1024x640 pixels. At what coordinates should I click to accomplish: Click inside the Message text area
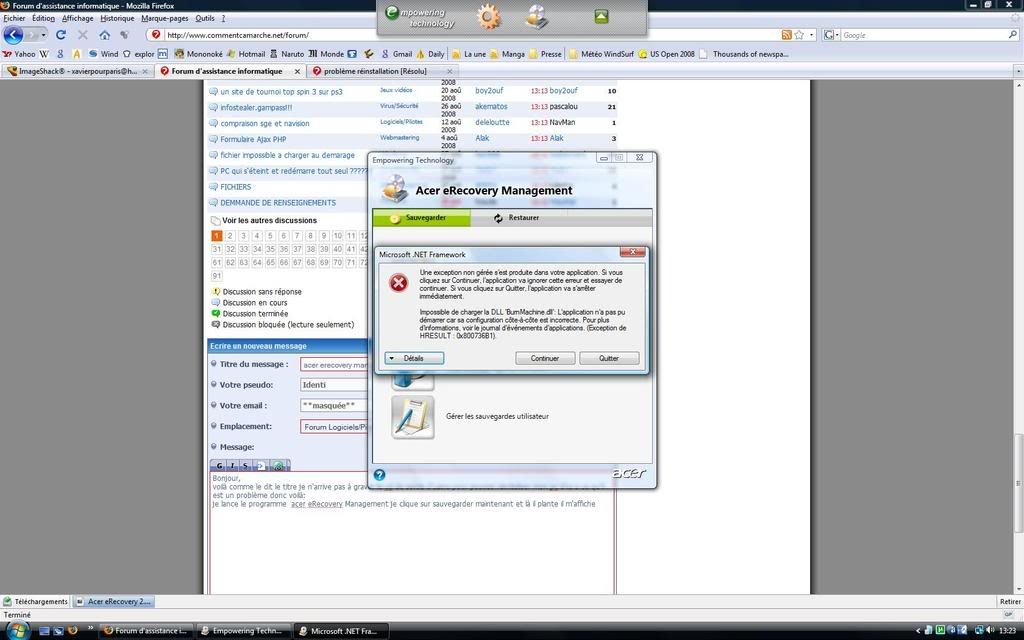coord(412,533)
